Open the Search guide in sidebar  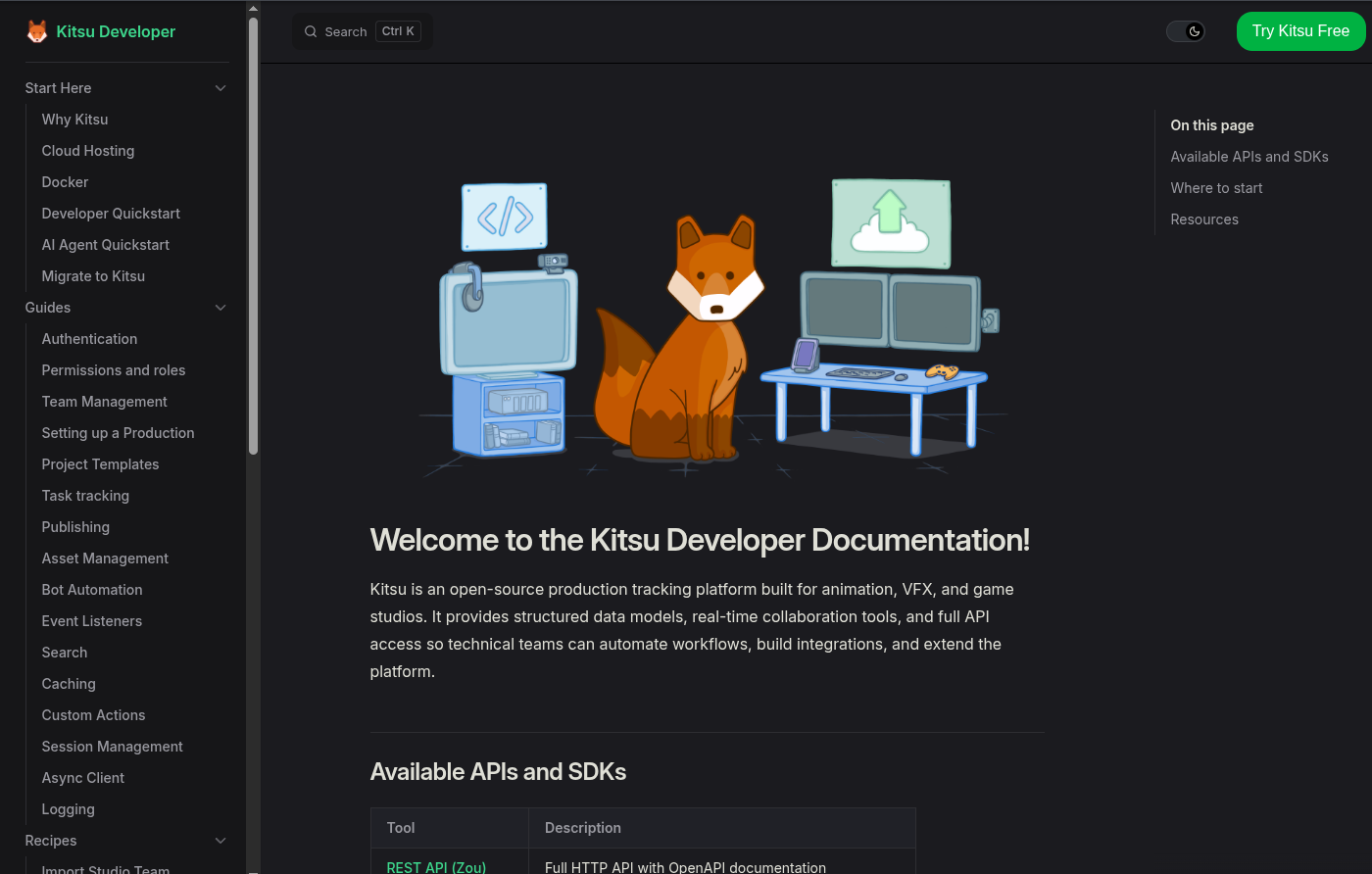point(65,653)
